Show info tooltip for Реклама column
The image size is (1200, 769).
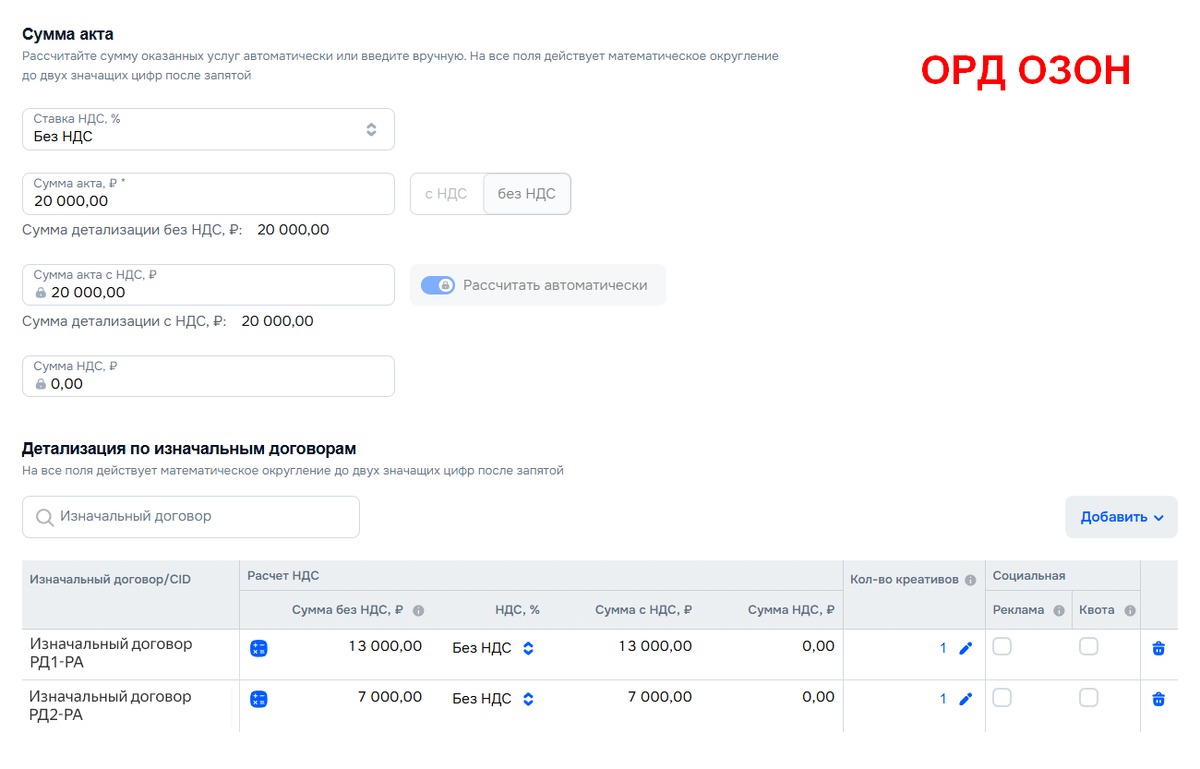[x=1059, y=611]
